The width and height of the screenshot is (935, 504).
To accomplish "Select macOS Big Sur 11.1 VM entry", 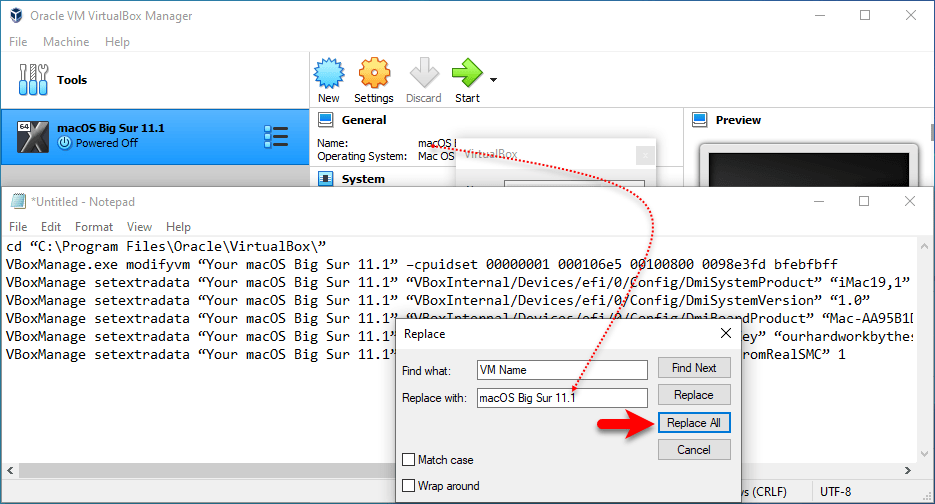I will pos(155,137).
